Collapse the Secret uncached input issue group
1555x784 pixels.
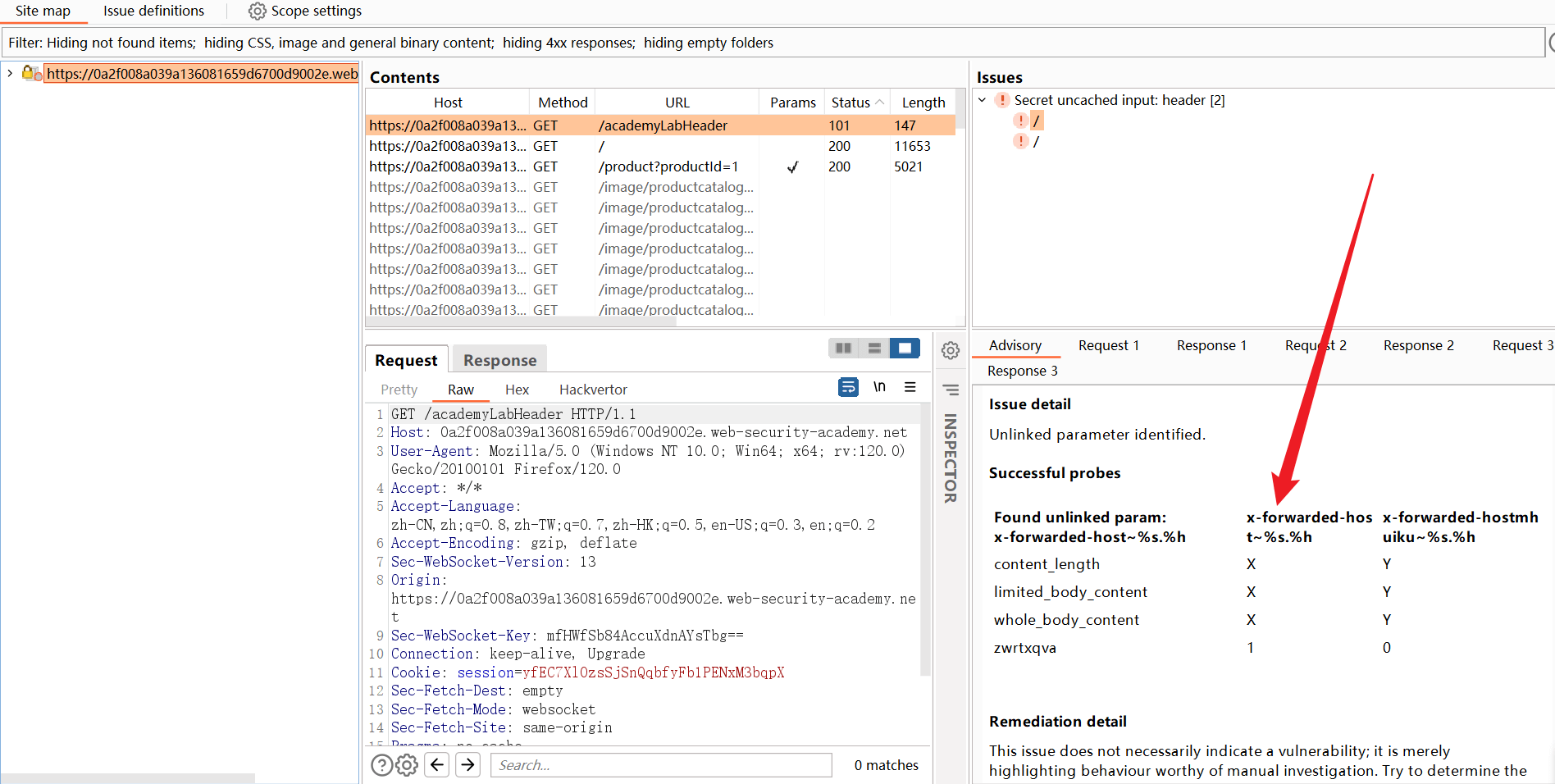tap(982, 100)
